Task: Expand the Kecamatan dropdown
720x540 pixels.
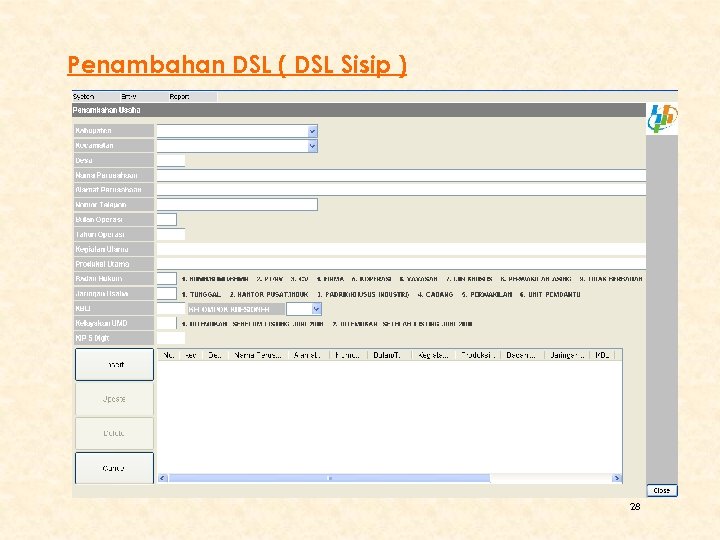Action: click(x=312, y=146)
